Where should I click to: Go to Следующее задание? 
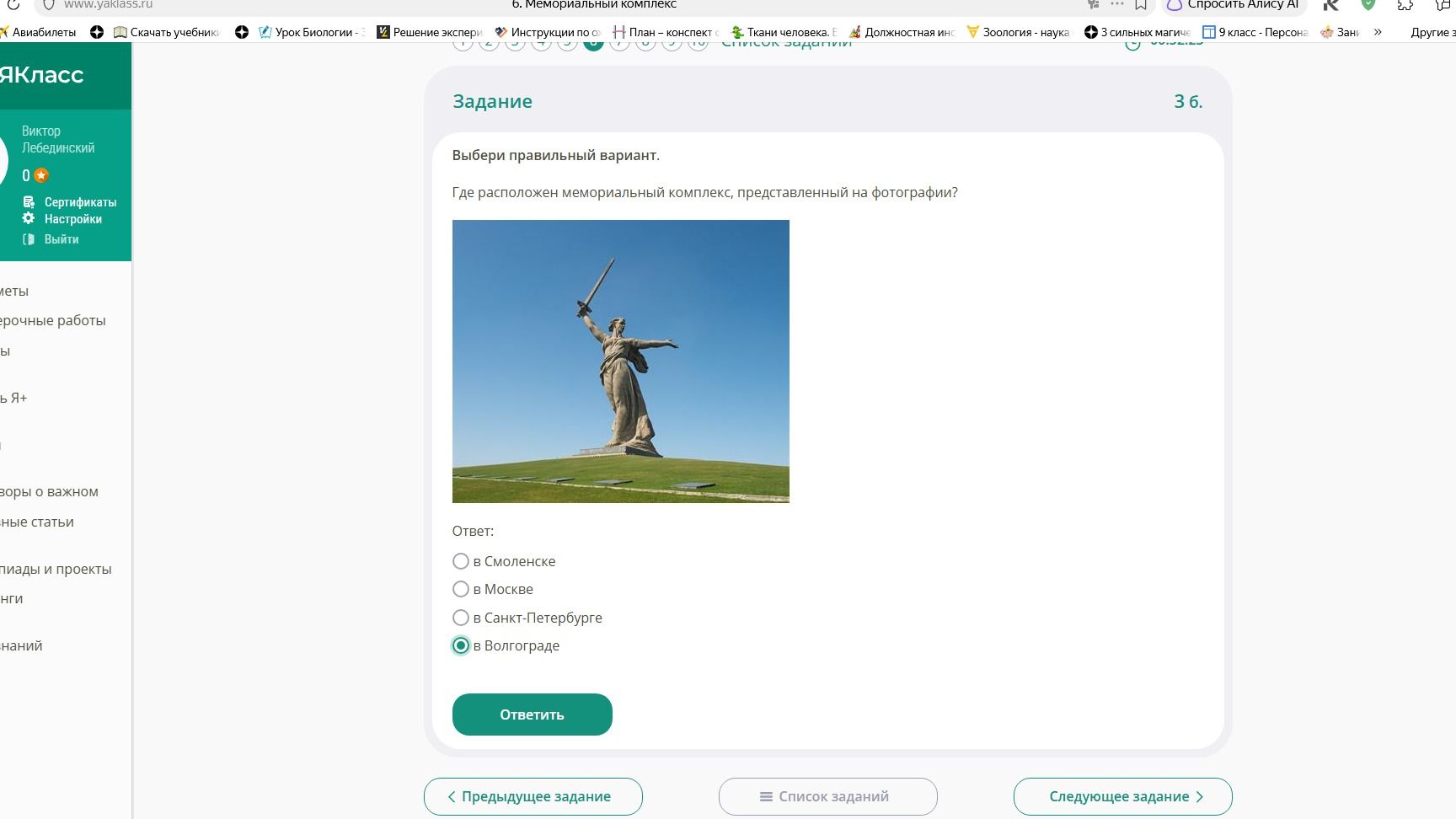[x=1122, y=796]
